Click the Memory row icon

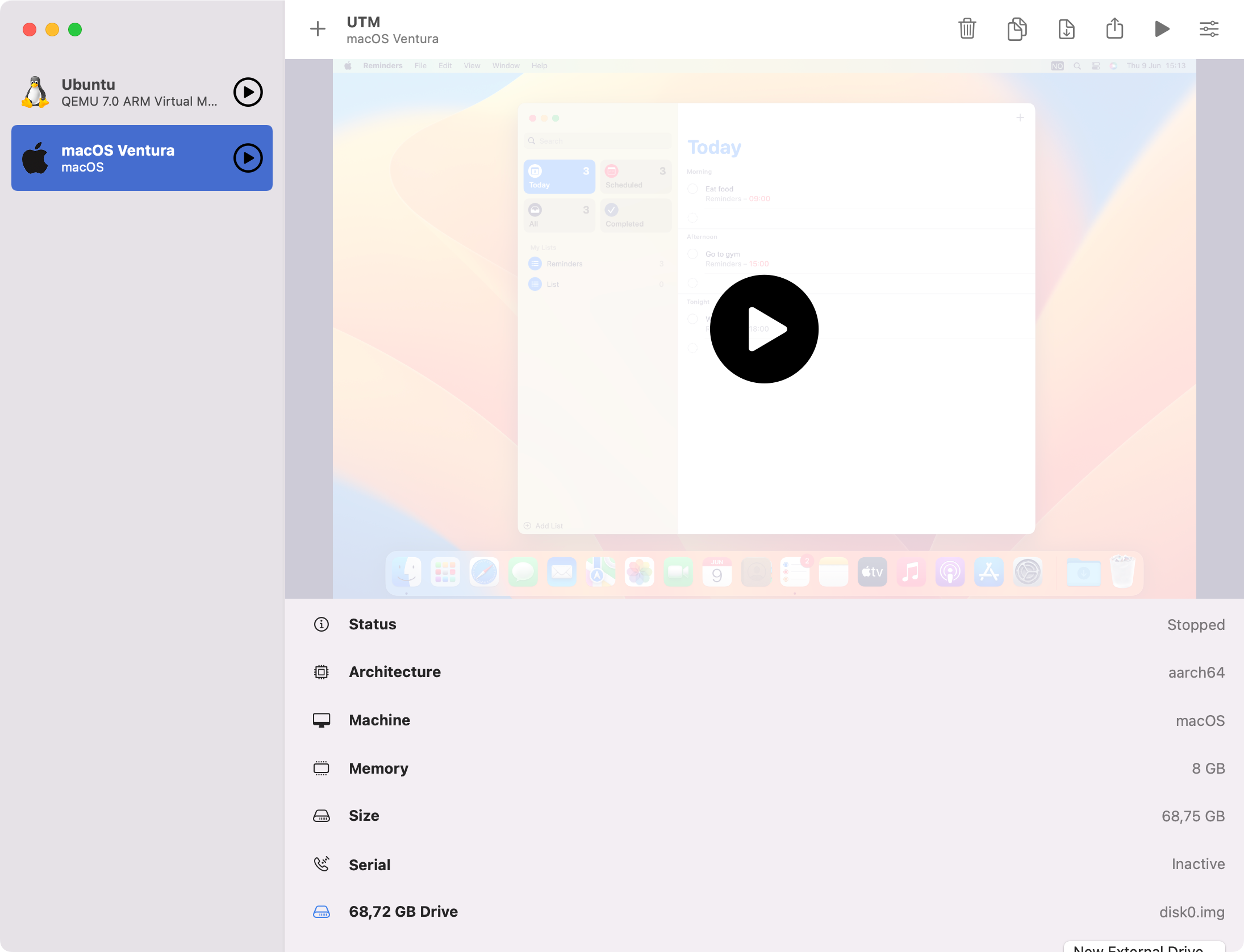322,769
